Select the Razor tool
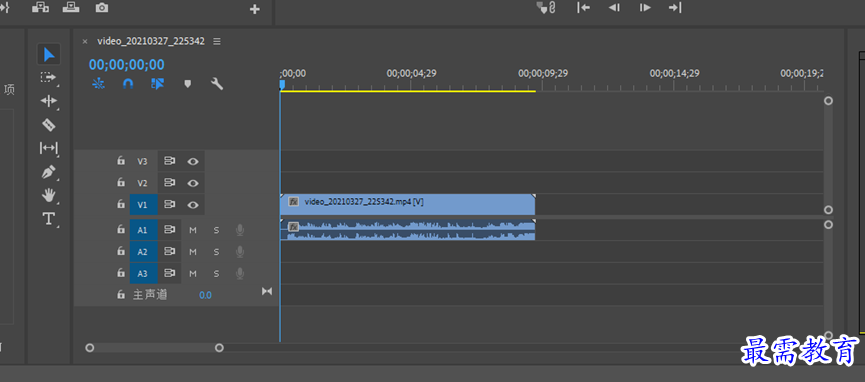865x382 pixels. tap(49, 125)
